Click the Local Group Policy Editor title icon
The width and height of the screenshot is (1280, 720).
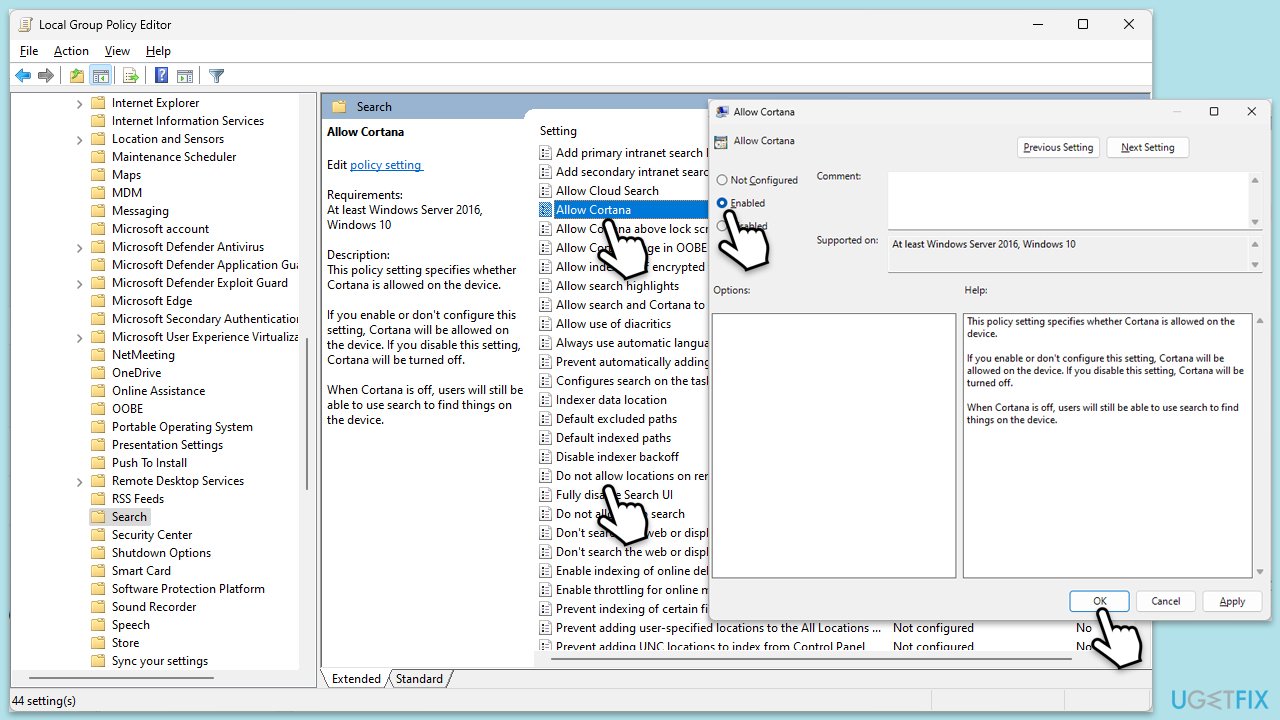[x=24, y=24]
